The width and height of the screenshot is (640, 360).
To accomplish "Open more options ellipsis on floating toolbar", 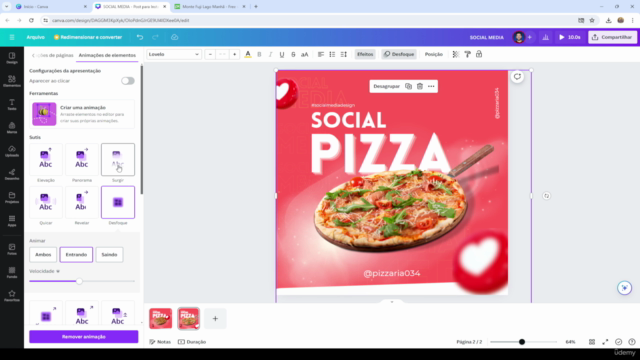I will 431,86.
